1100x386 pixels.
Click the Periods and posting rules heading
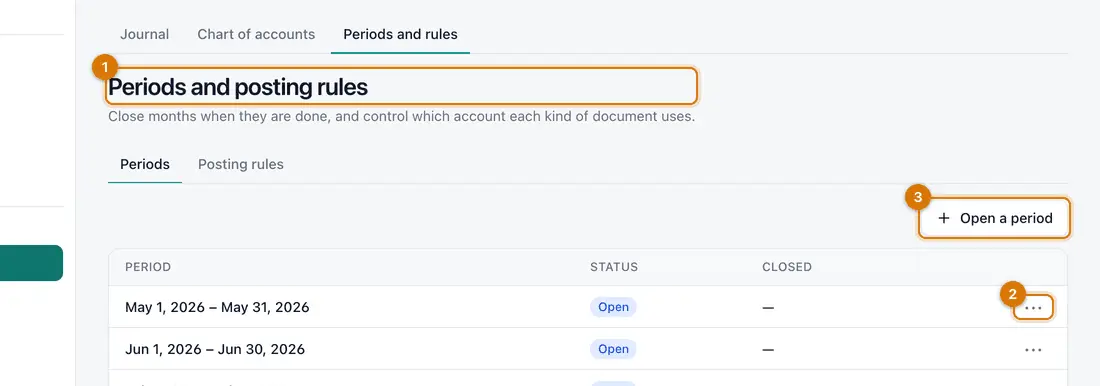point(238,87)
